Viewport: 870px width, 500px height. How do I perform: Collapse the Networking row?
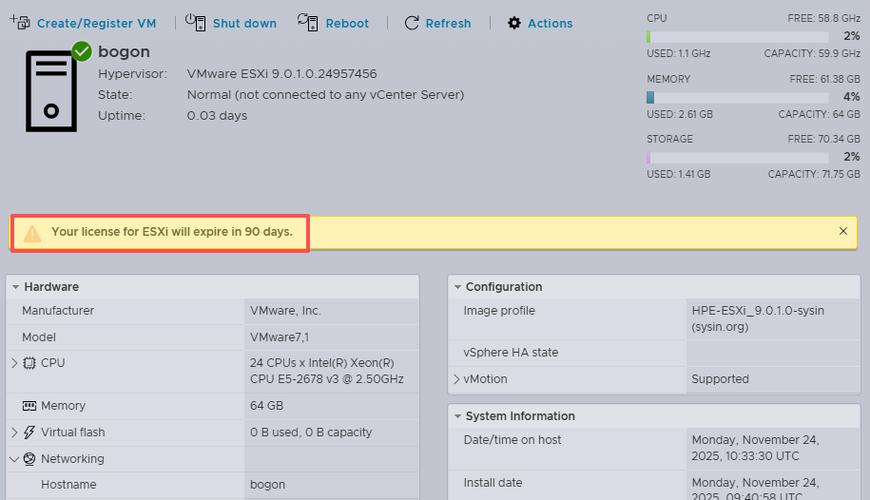[14, 459]
